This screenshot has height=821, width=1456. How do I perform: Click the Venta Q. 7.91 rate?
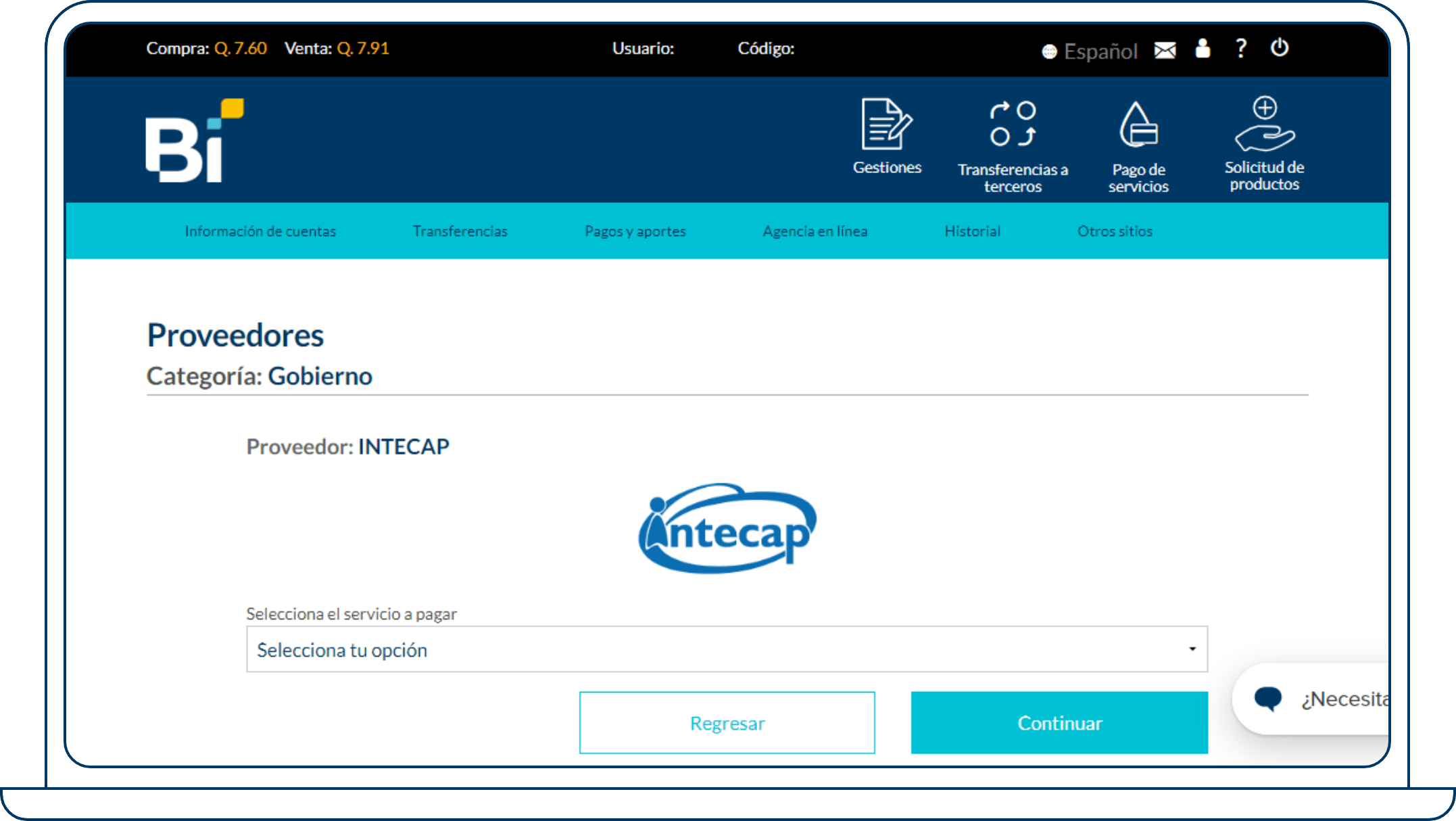337,48
